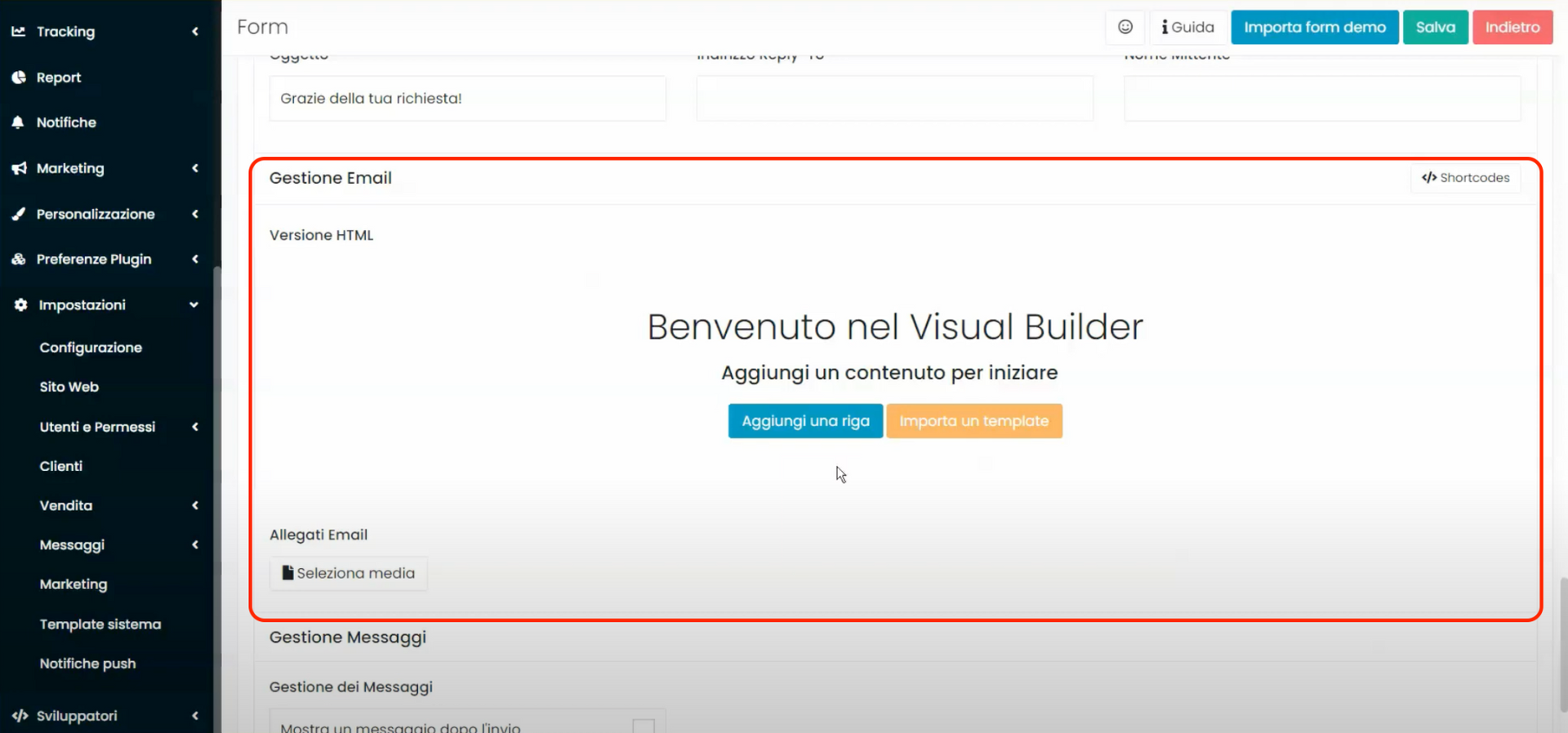Open the Marketing submenu item under Impostazioni
Screen dimensions: 1568x733
click(x=73, y=584)
